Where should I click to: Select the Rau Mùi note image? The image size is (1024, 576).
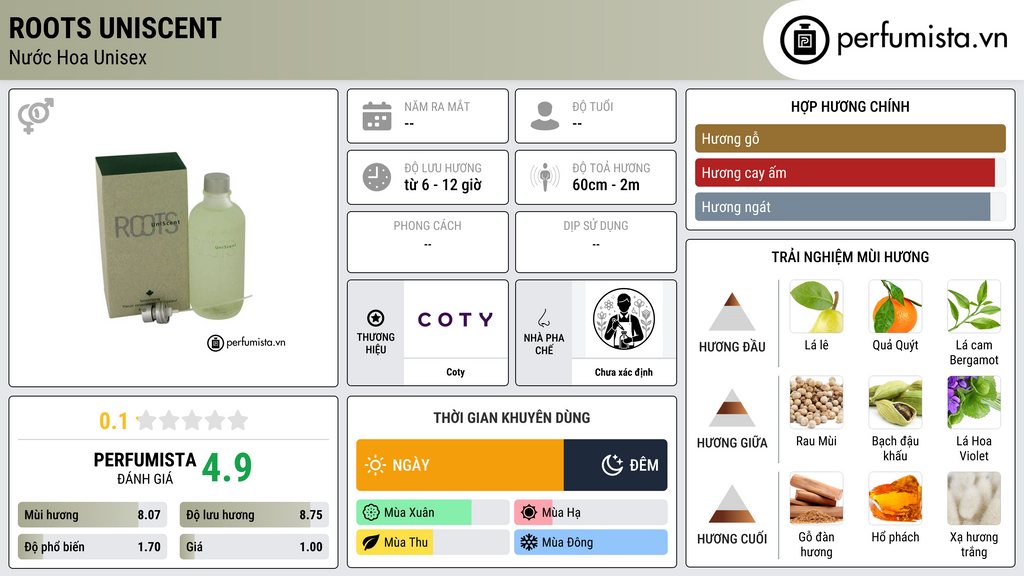pos(816,403)
